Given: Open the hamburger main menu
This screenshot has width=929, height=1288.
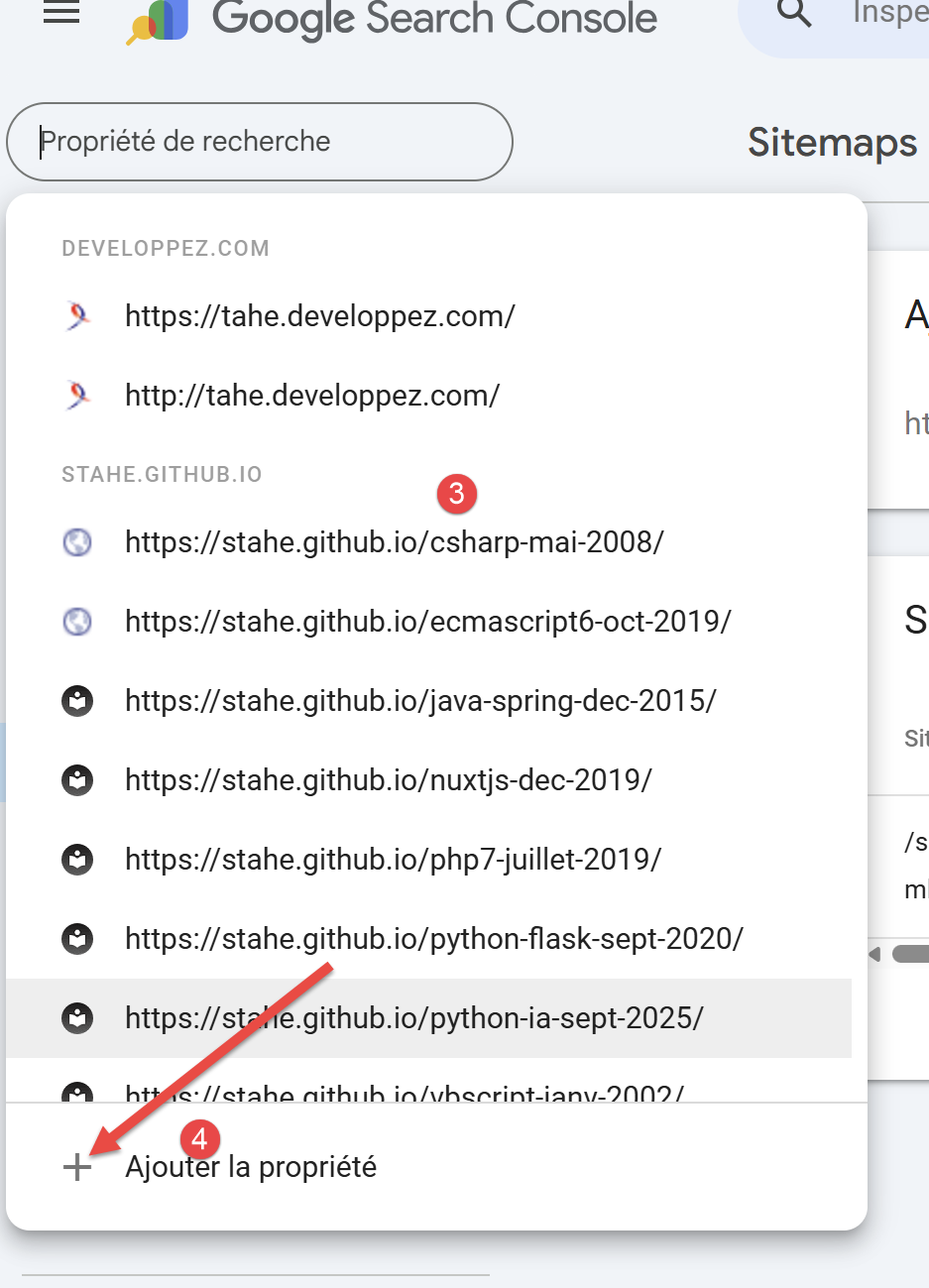Looking at the screenshot, I should pos(61,13).
